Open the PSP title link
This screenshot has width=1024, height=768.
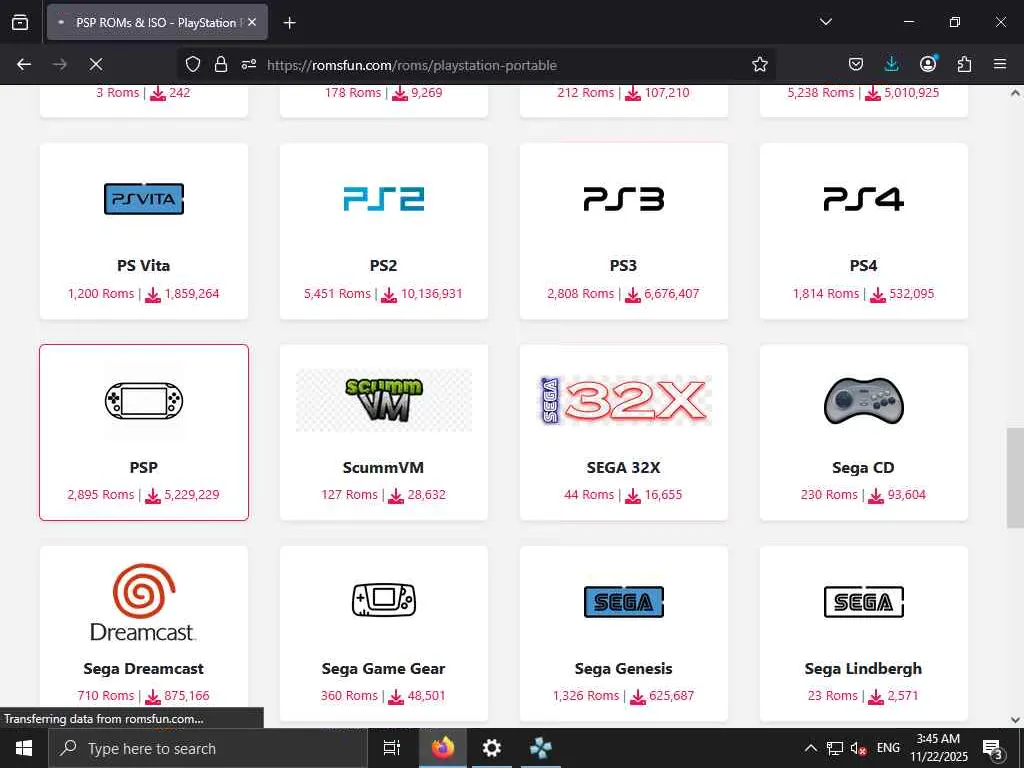pos(144,468)
